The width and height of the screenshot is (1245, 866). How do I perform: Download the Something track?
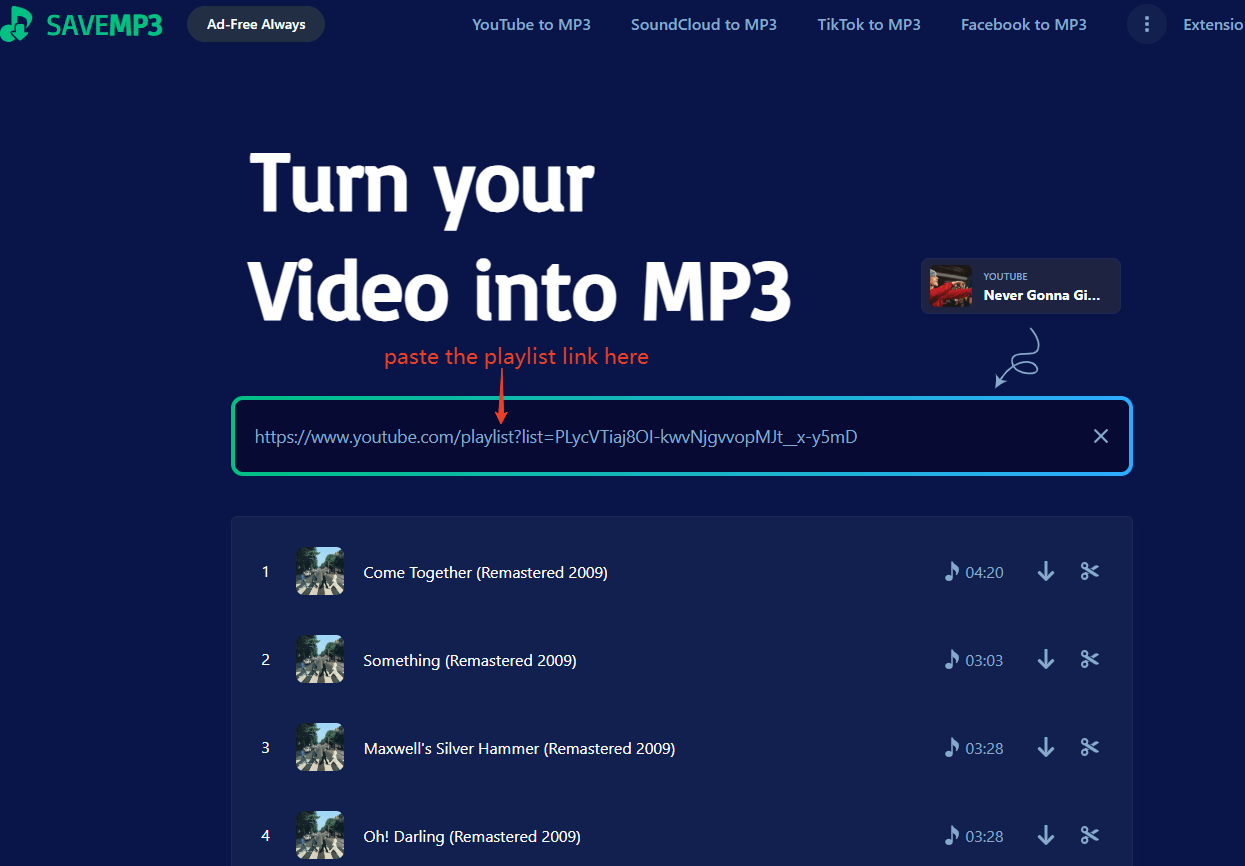click(1046, 660)
